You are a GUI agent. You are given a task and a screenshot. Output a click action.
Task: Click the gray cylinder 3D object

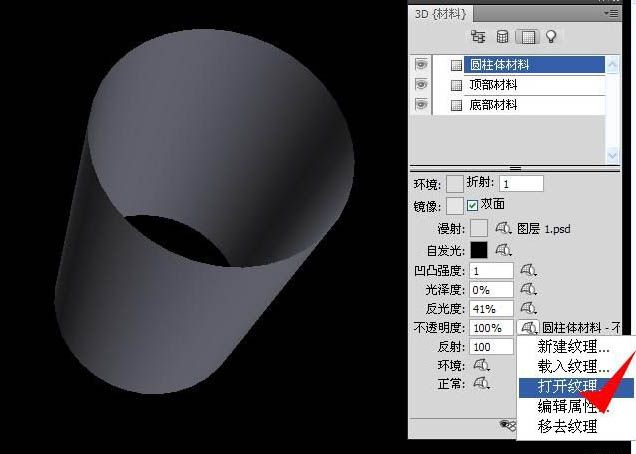(204, 211)
